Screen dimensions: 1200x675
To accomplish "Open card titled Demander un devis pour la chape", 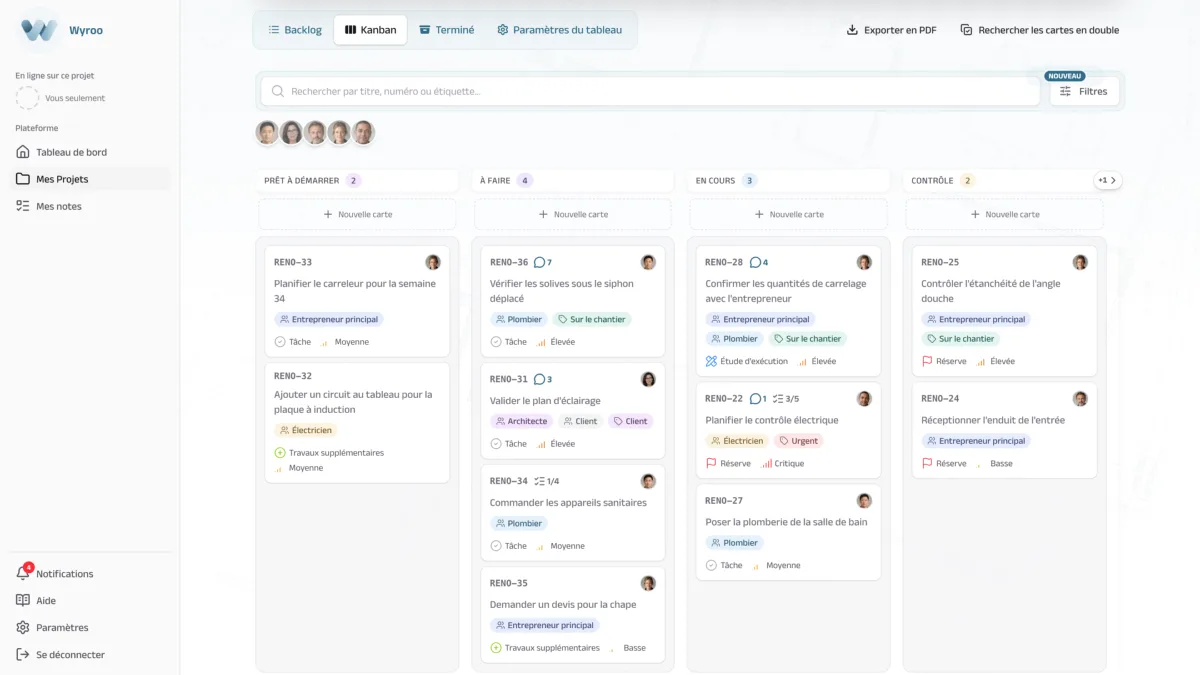I will pyautogui.click(x=573, y=615).
